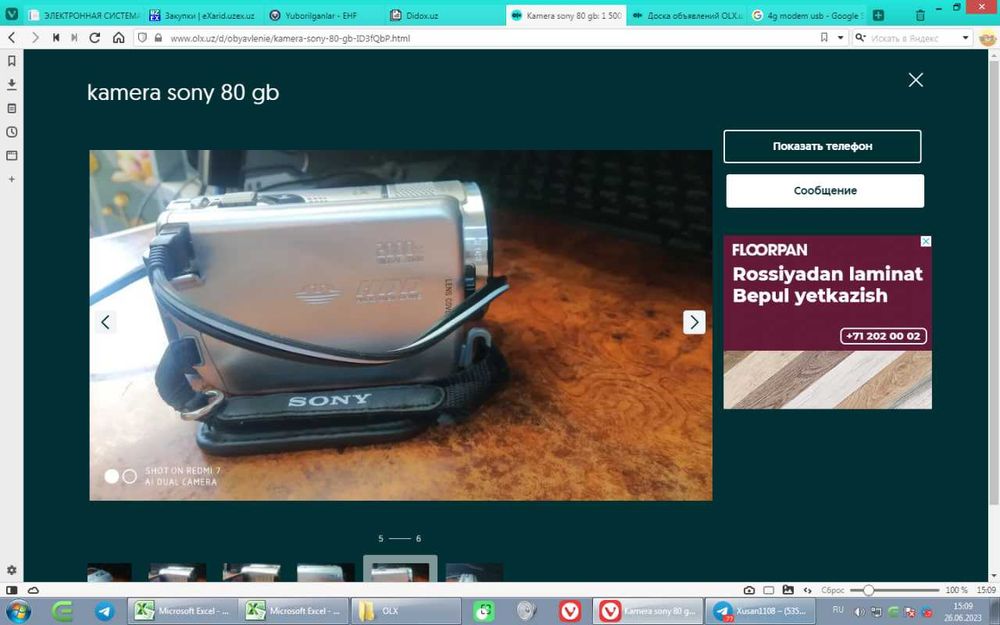Adjust the page zoom slider

[895, 590]
